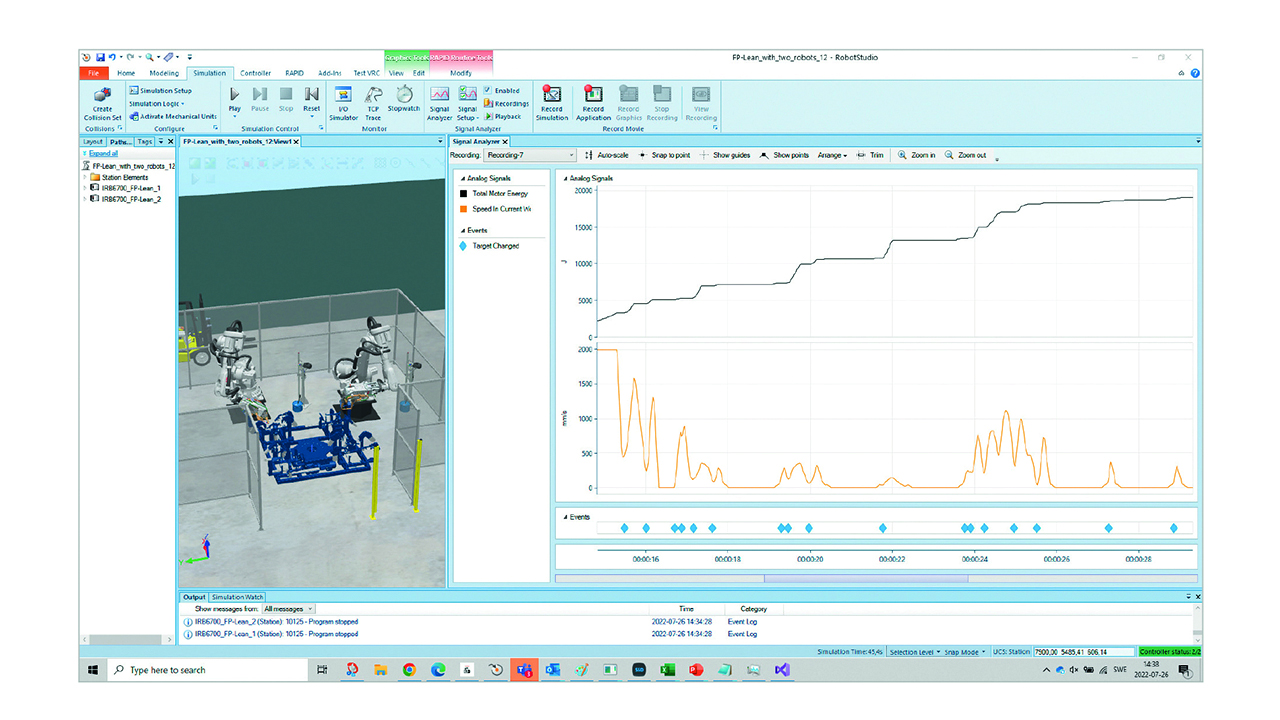Open the File menu

tap(93, 73)
